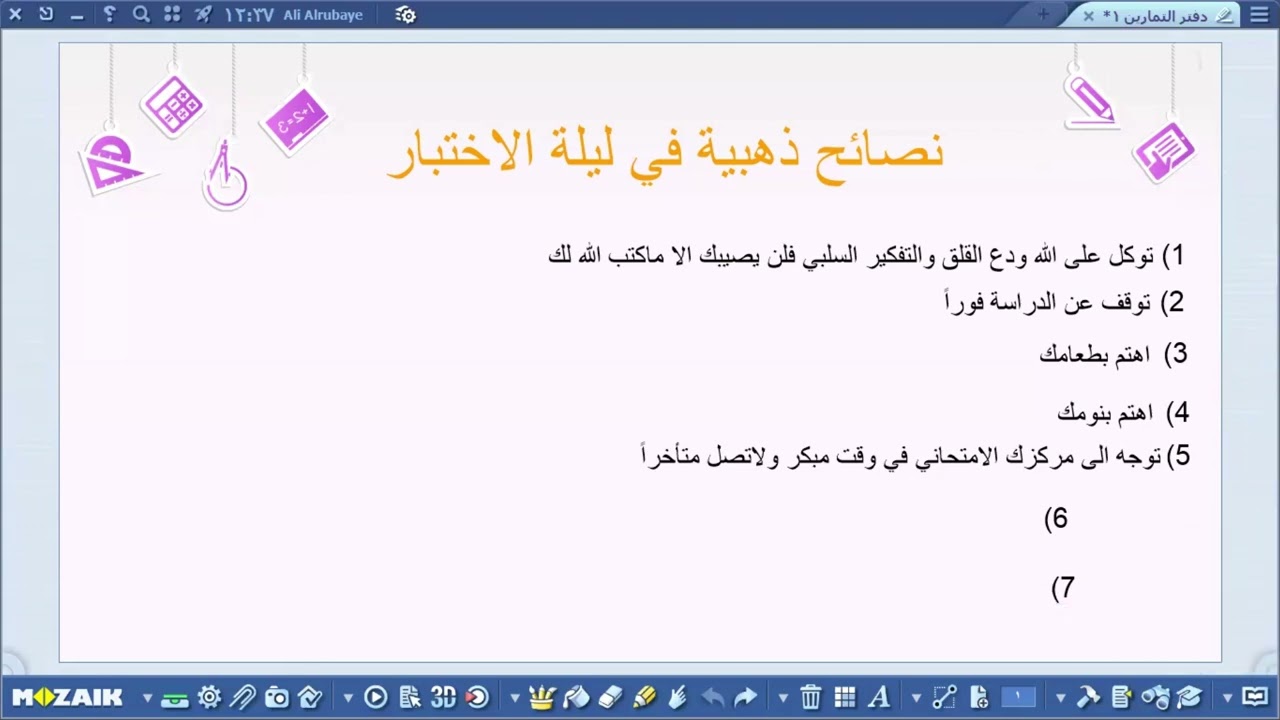Click the grid table icon
The height and width of the screenshot is (720, 1280).
[845, 697]
